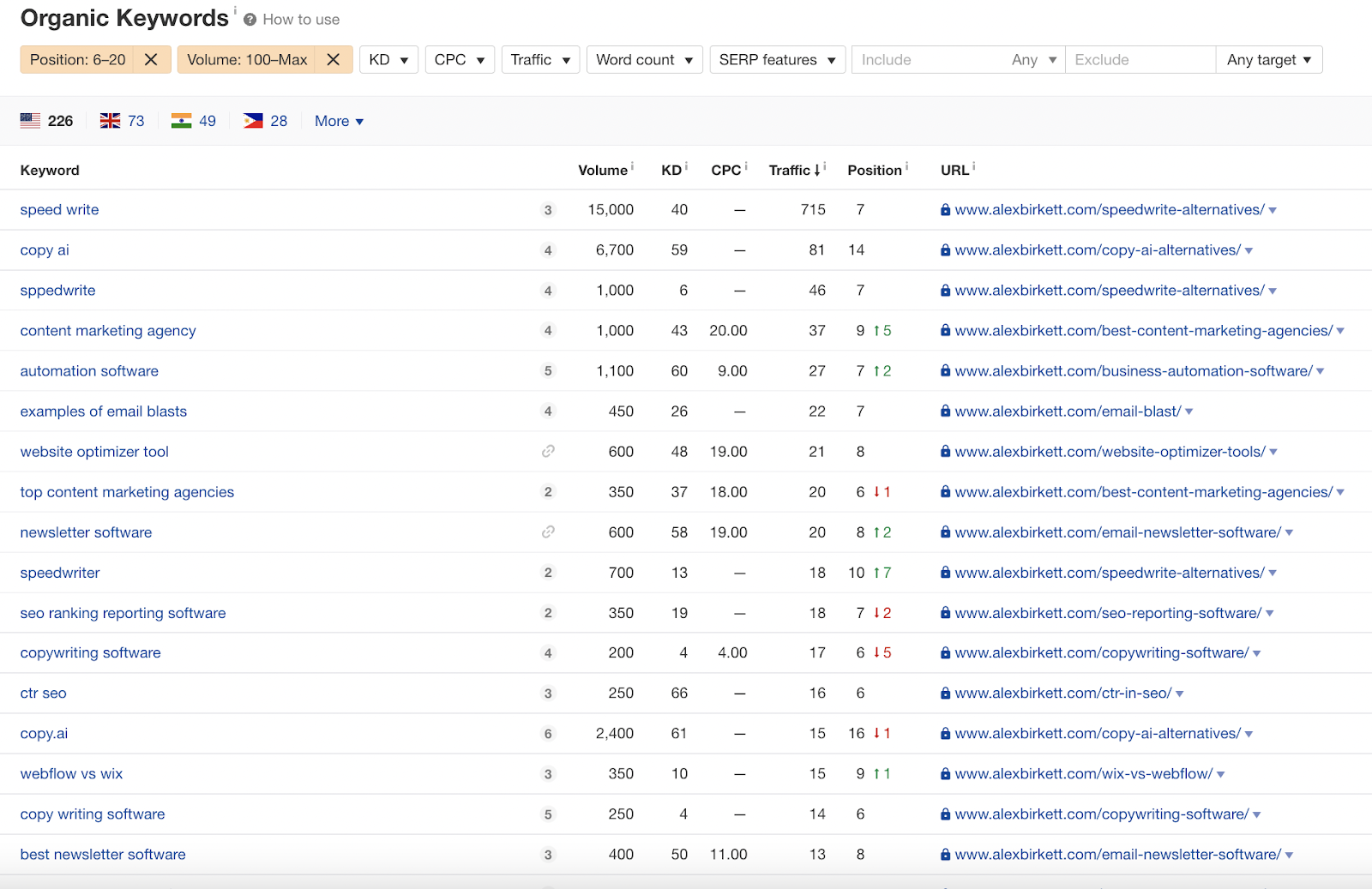Image resolution: width=1372 pixels, height=889 pixels.
Task: Click the info icon next to URL header
Action: pos(974,165)
